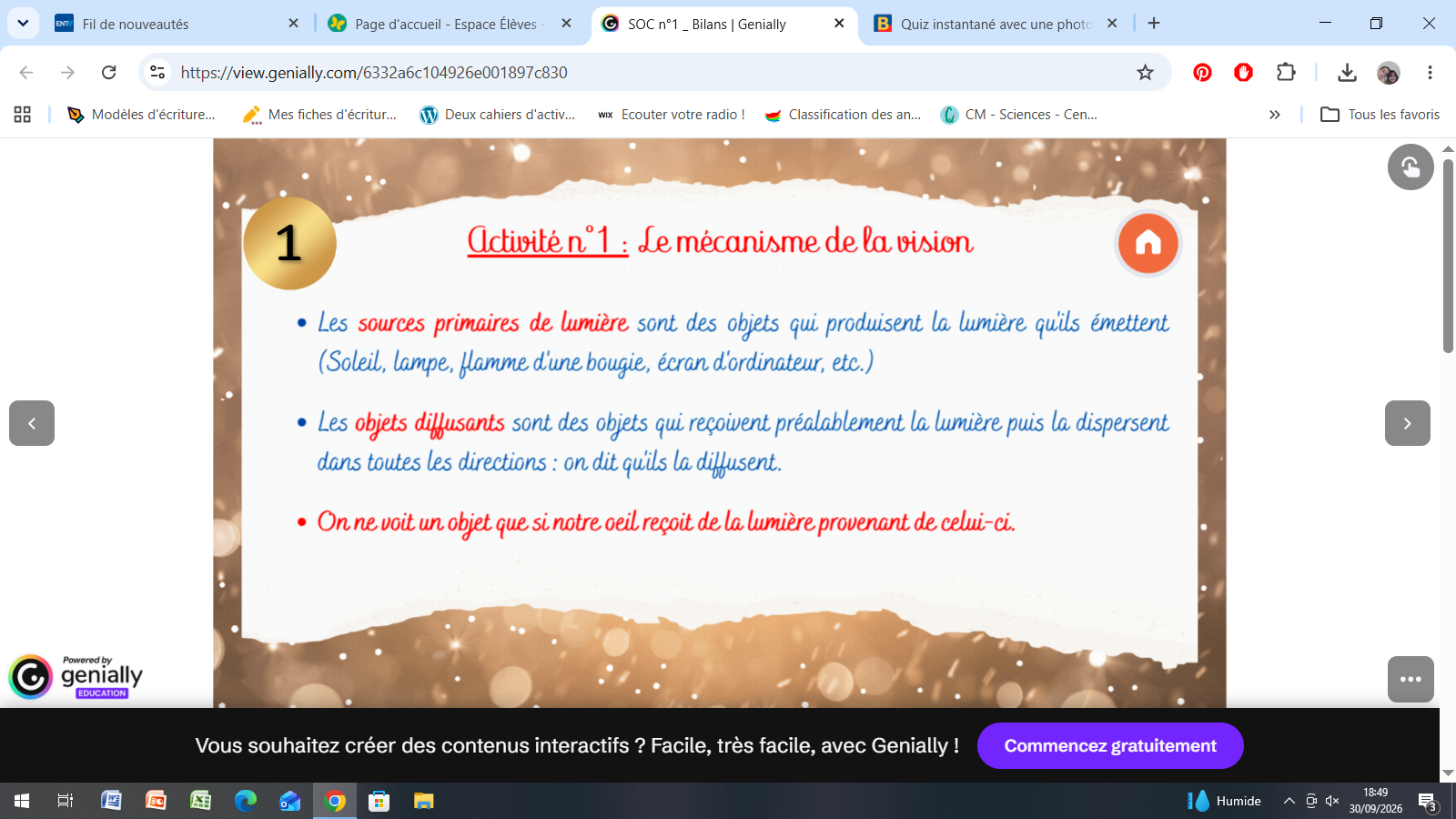Click the orange home icon on the slide
Screen dimensions: 1456x819
tap(1148, 243)
